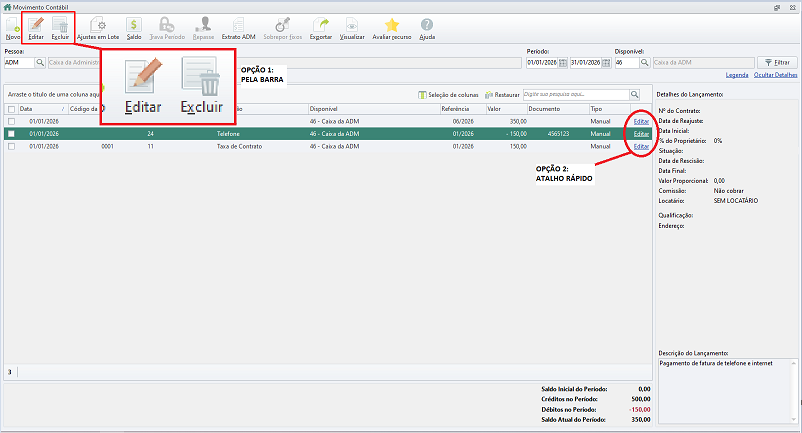
Task: Sort by the Referência column header
Action: [462, 109]
